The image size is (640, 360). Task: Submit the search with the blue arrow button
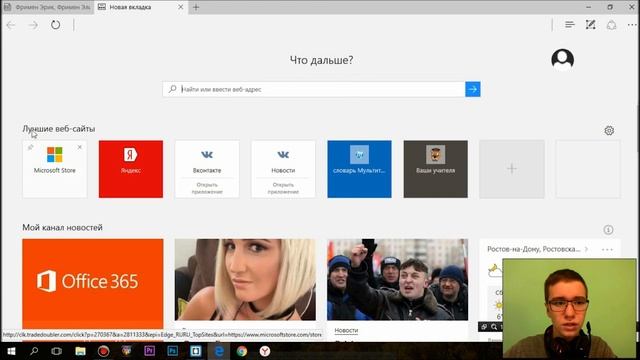[x=473, y=89]
